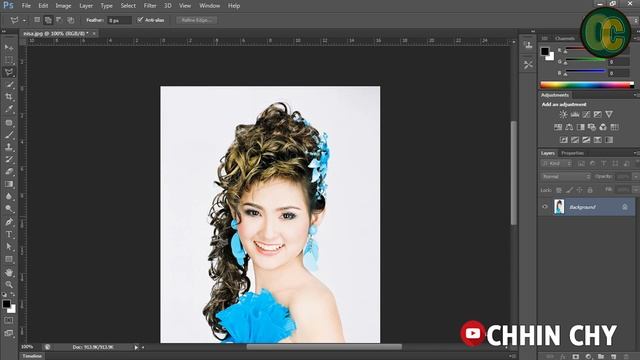Open the layer blend mode dropdown
The image size is (640, 360).
[x=566, y=176]
